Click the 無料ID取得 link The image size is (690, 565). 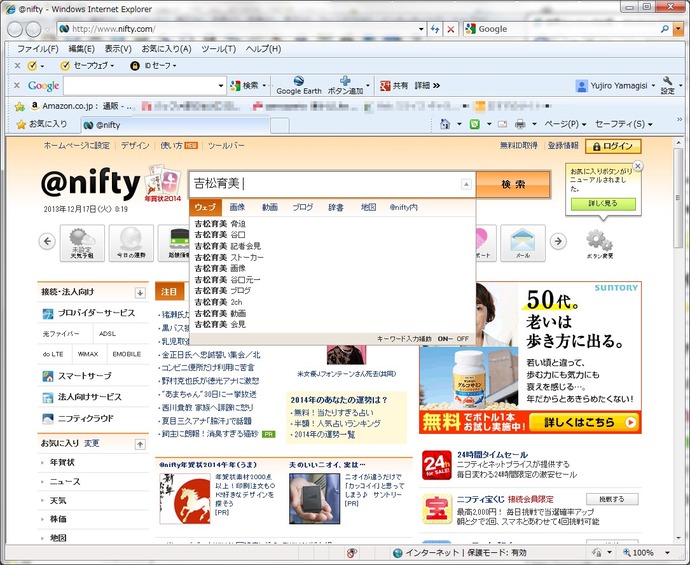click(519, 146)
